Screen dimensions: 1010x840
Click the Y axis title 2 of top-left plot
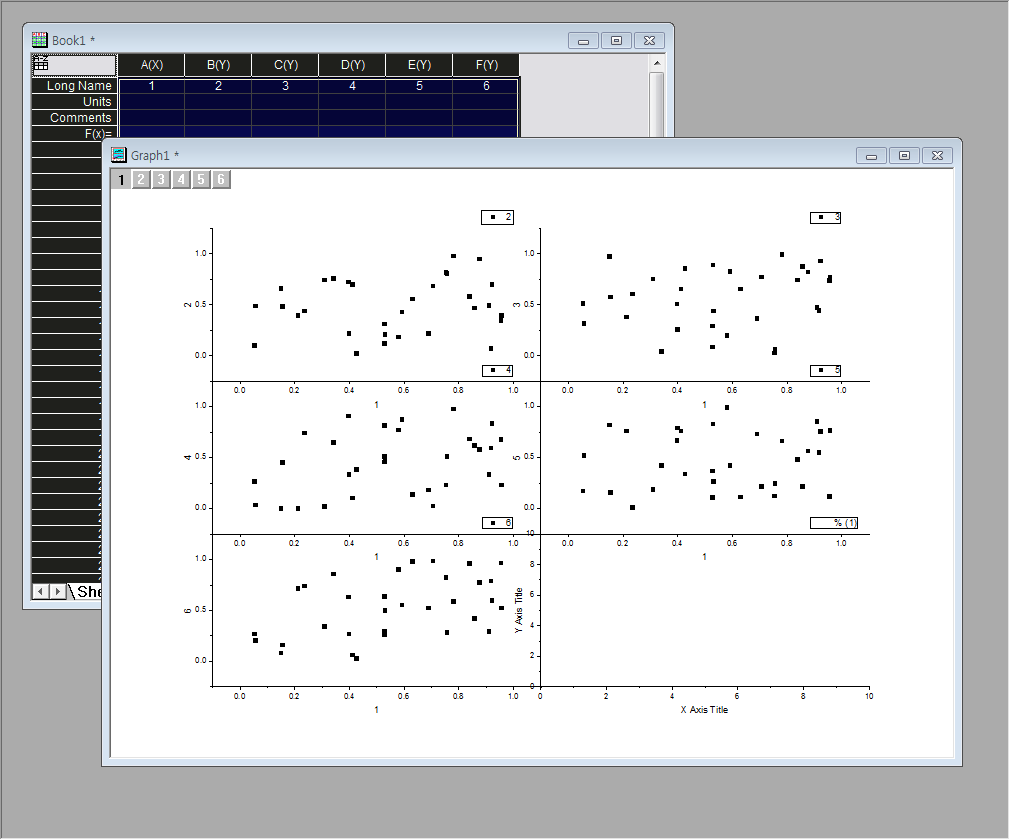(187, 305)
